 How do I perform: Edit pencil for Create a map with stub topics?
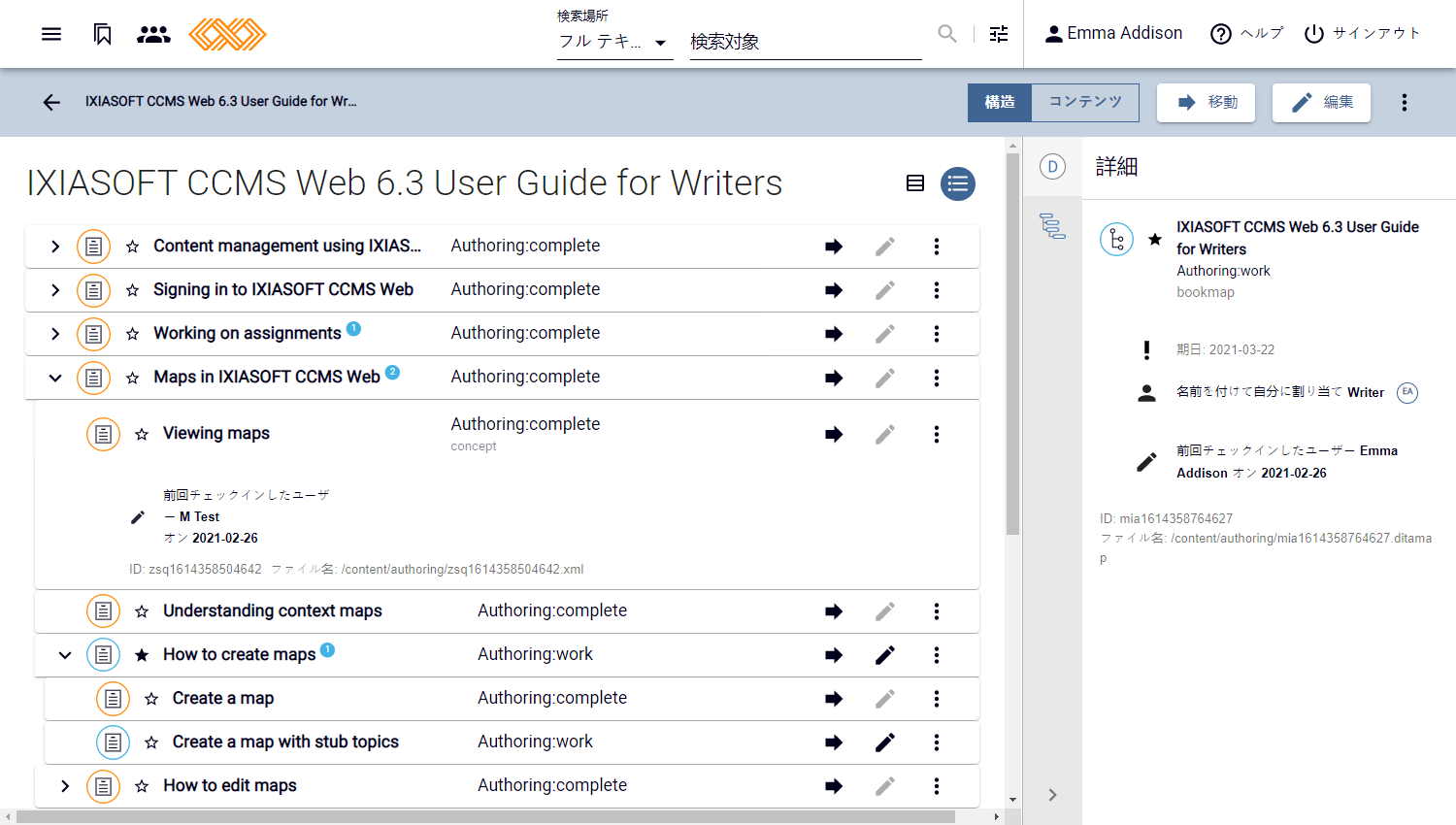point(885,742)
